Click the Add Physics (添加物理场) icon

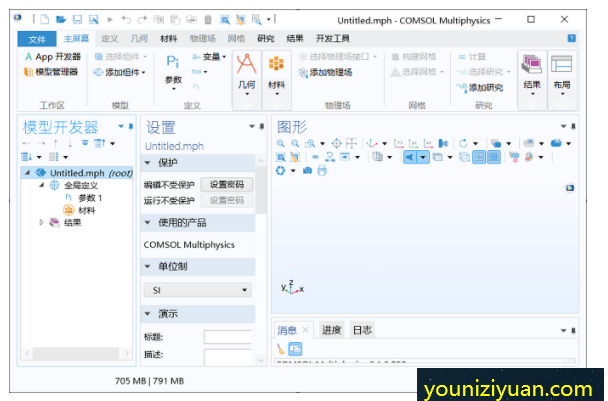[325, 72]
